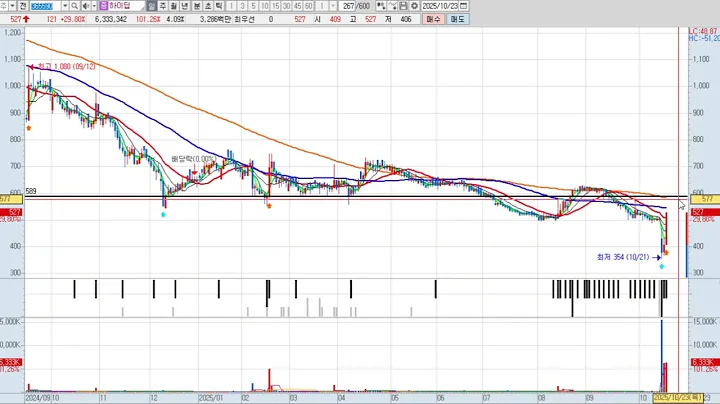Open the stock search magnifier icon
The height and width of the screenshot is (404, 720).
(74, 6)
